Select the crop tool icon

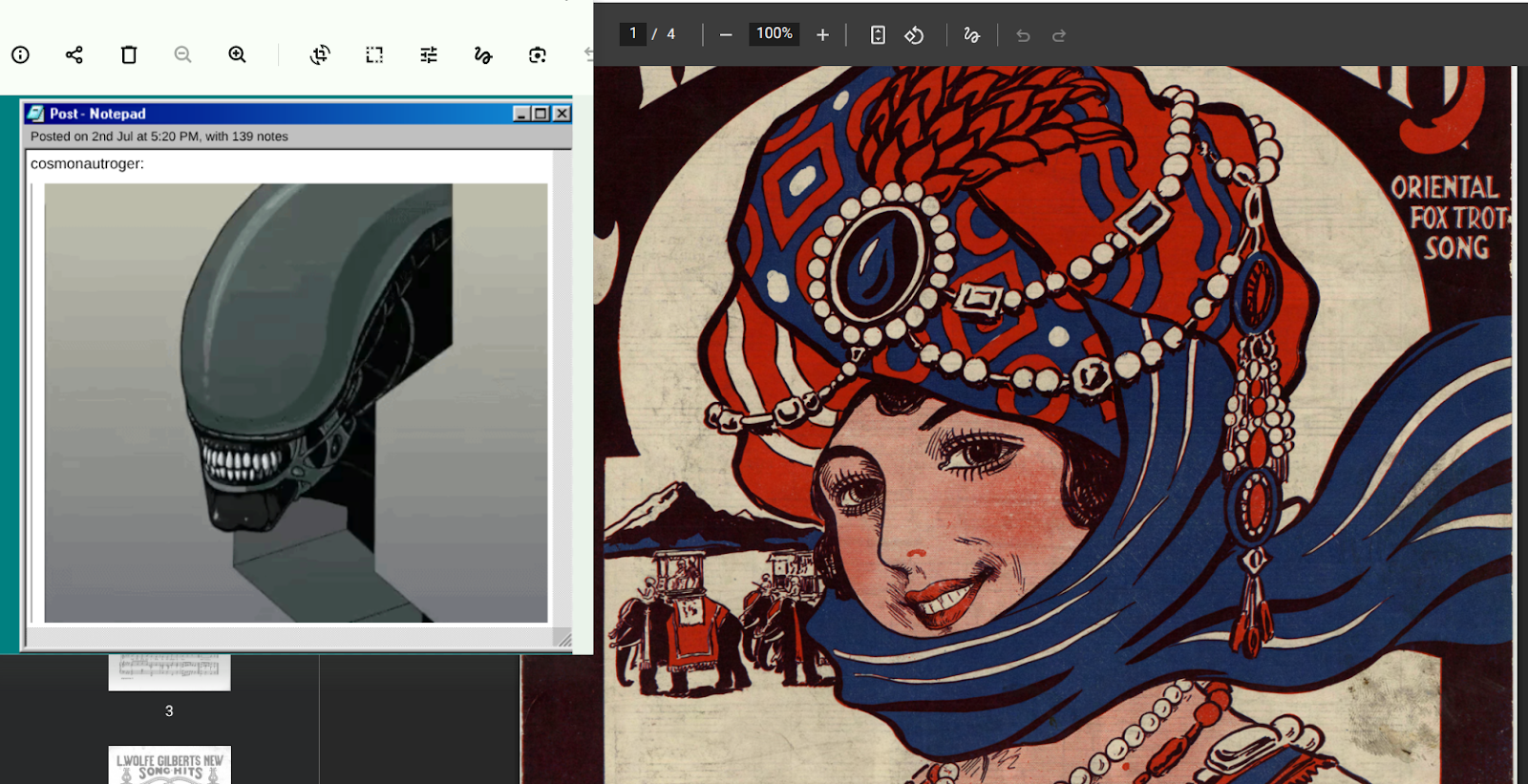(x=374, y=54)
